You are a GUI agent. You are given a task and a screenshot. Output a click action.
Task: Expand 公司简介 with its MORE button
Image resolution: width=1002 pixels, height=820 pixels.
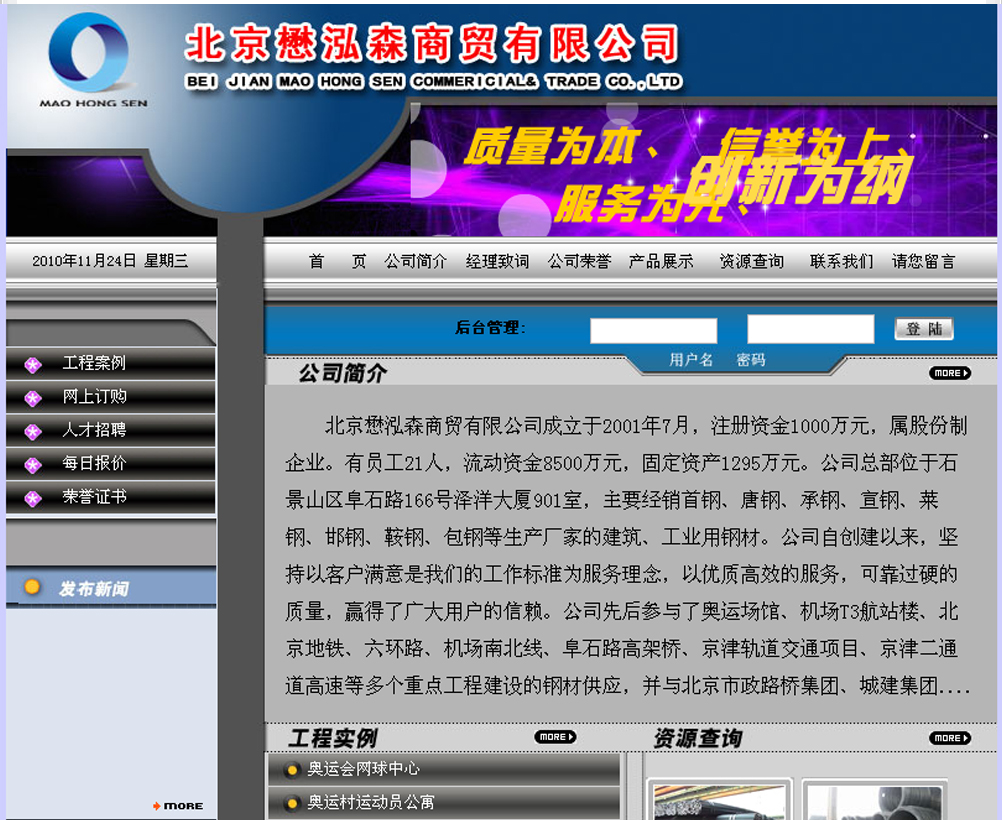949,373
